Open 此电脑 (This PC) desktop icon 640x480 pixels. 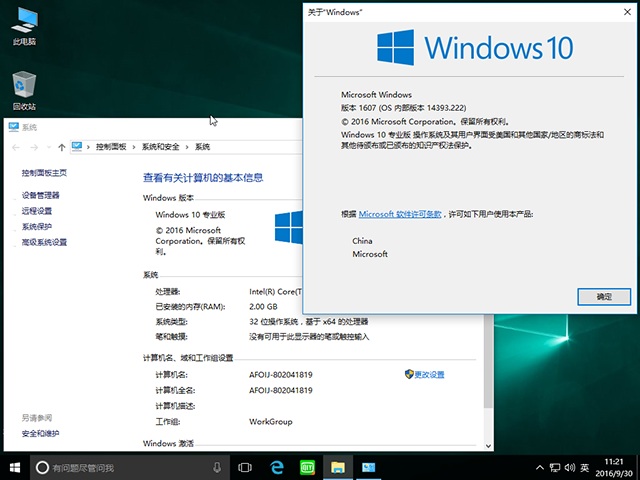tap(24, 22)
